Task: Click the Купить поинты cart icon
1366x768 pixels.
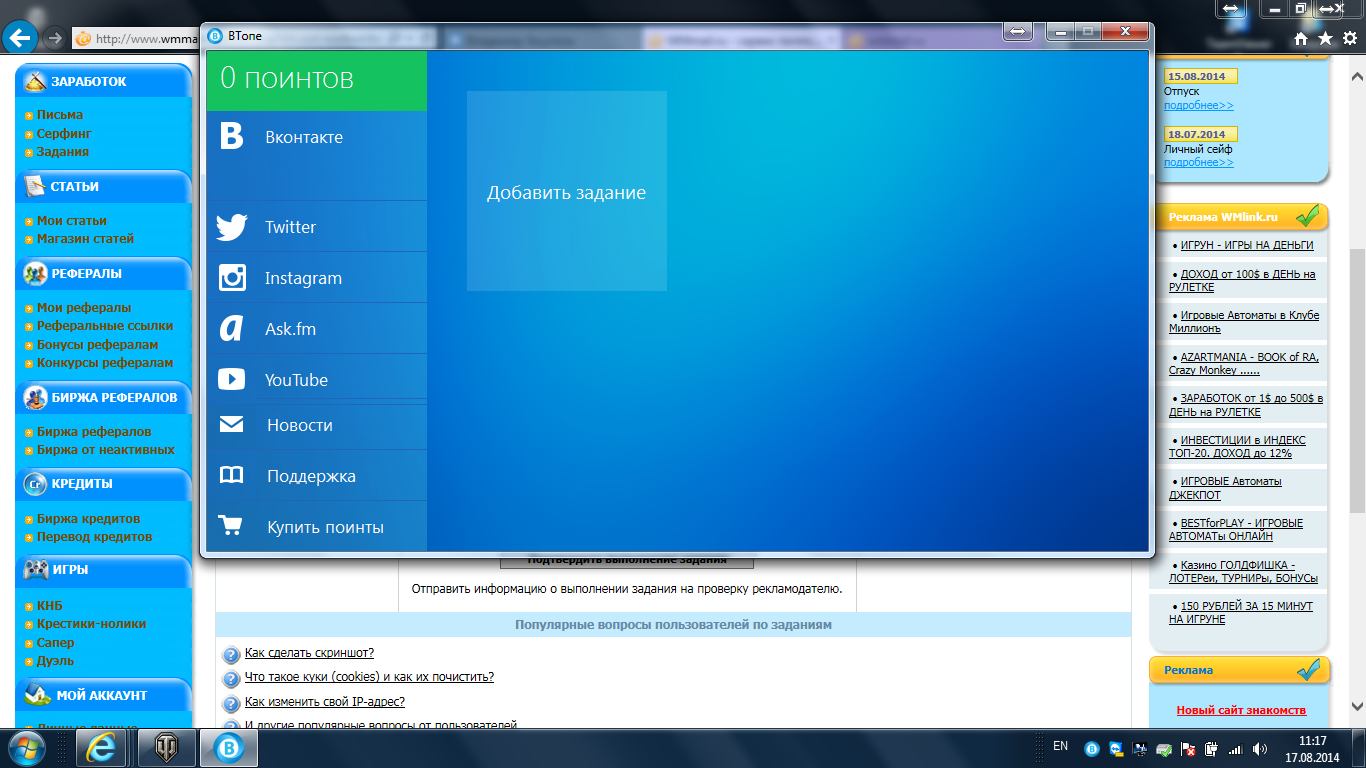Action: tap(232, 527)
